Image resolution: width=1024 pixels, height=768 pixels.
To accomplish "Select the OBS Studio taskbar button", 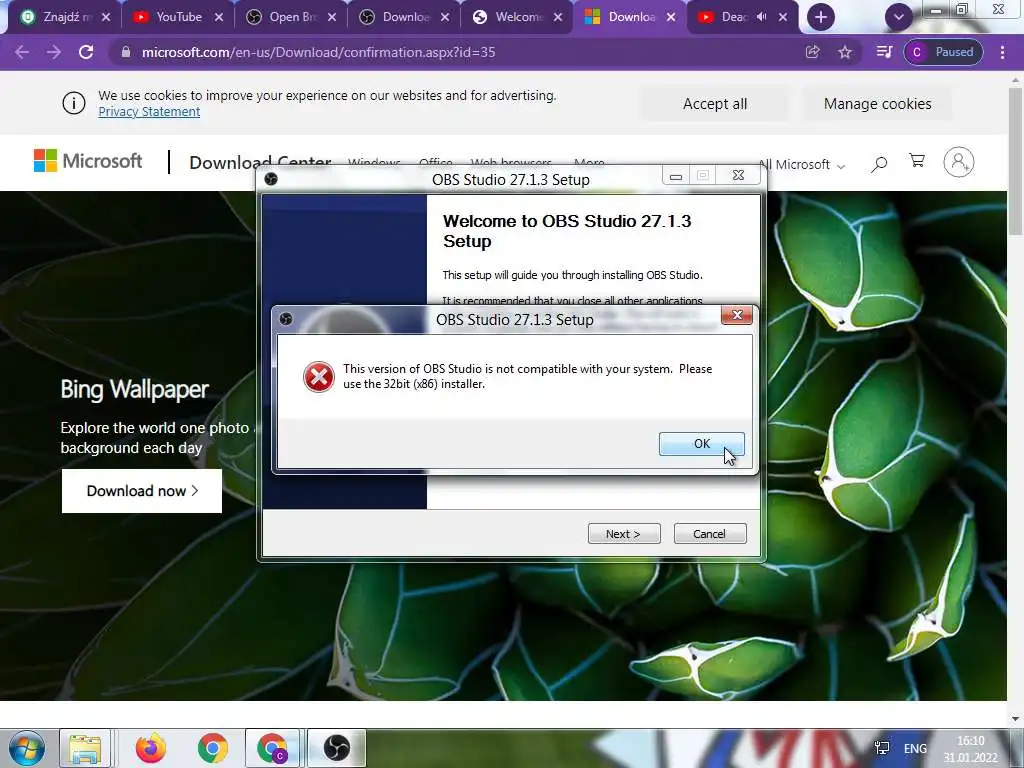I will point(337,748).
